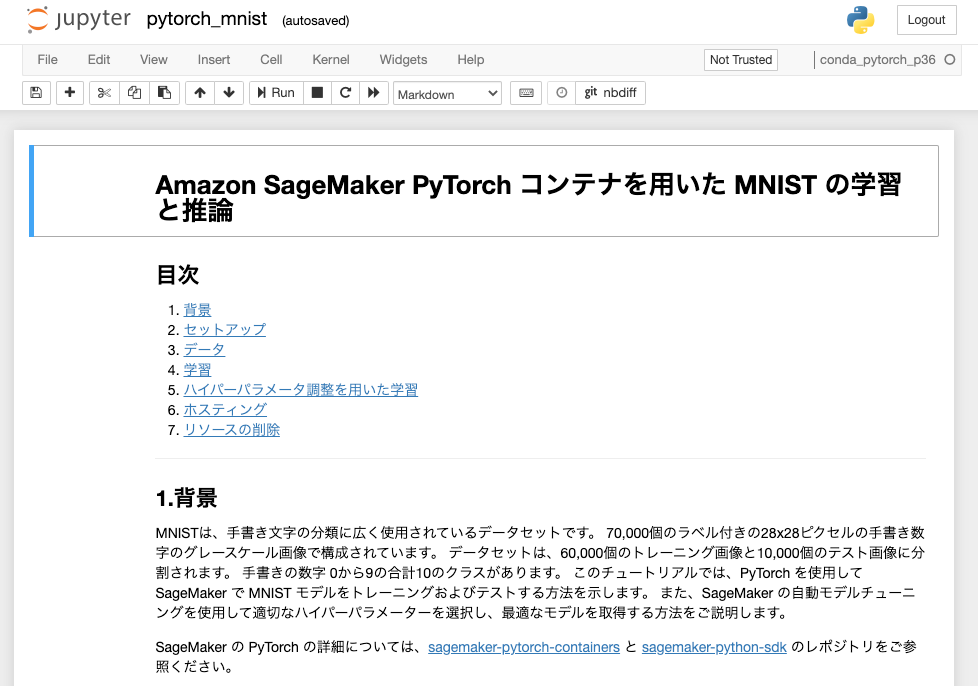The width and height of the screenshot is (978, 686).
Task: Click the 1.背景 heading
Action: (186, 498)
